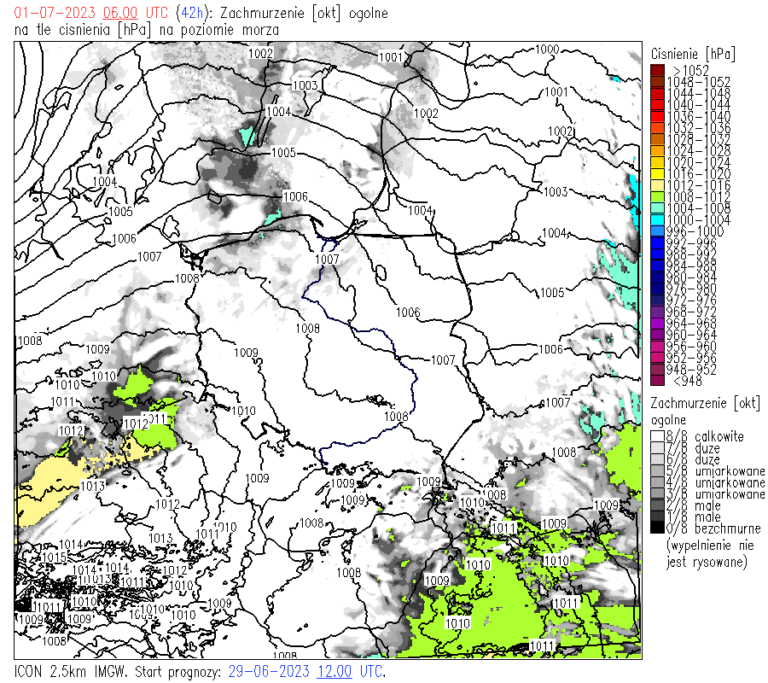
Task: Click the <948 hPa pressure legend swatch
Action: 656,380
